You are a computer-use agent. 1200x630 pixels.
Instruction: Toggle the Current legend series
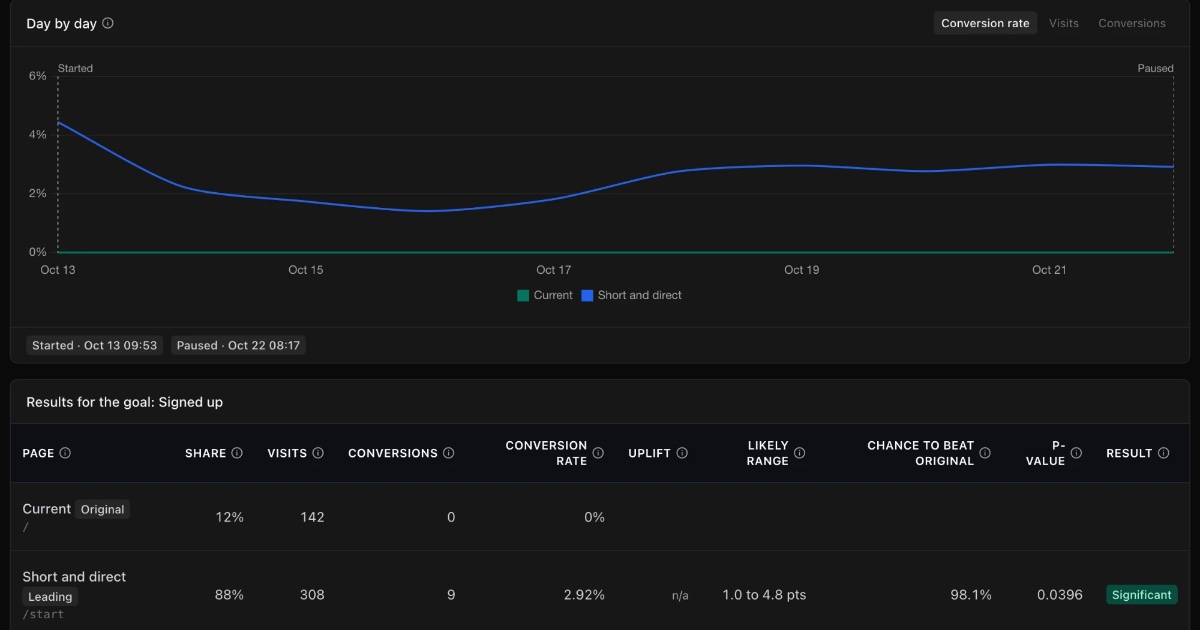tap(545, 296)
